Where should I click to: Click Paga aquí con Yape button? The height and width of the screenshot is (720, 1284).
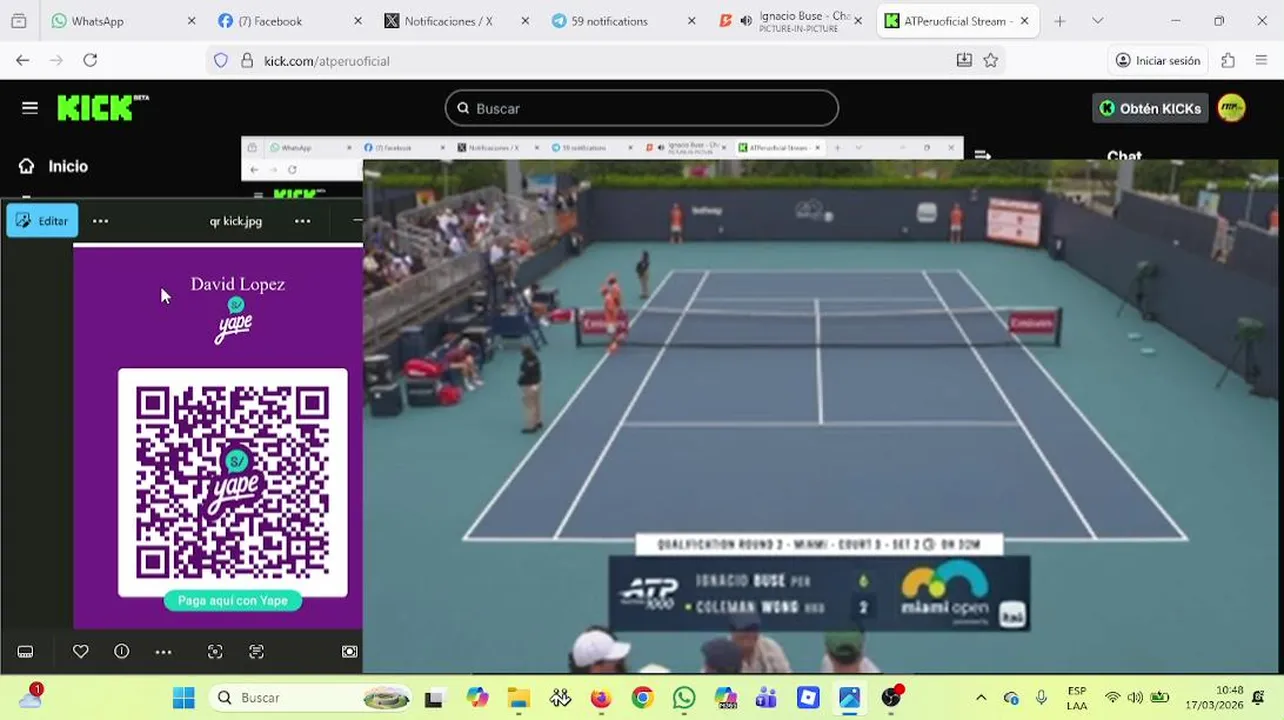click(x=233, y=600)
